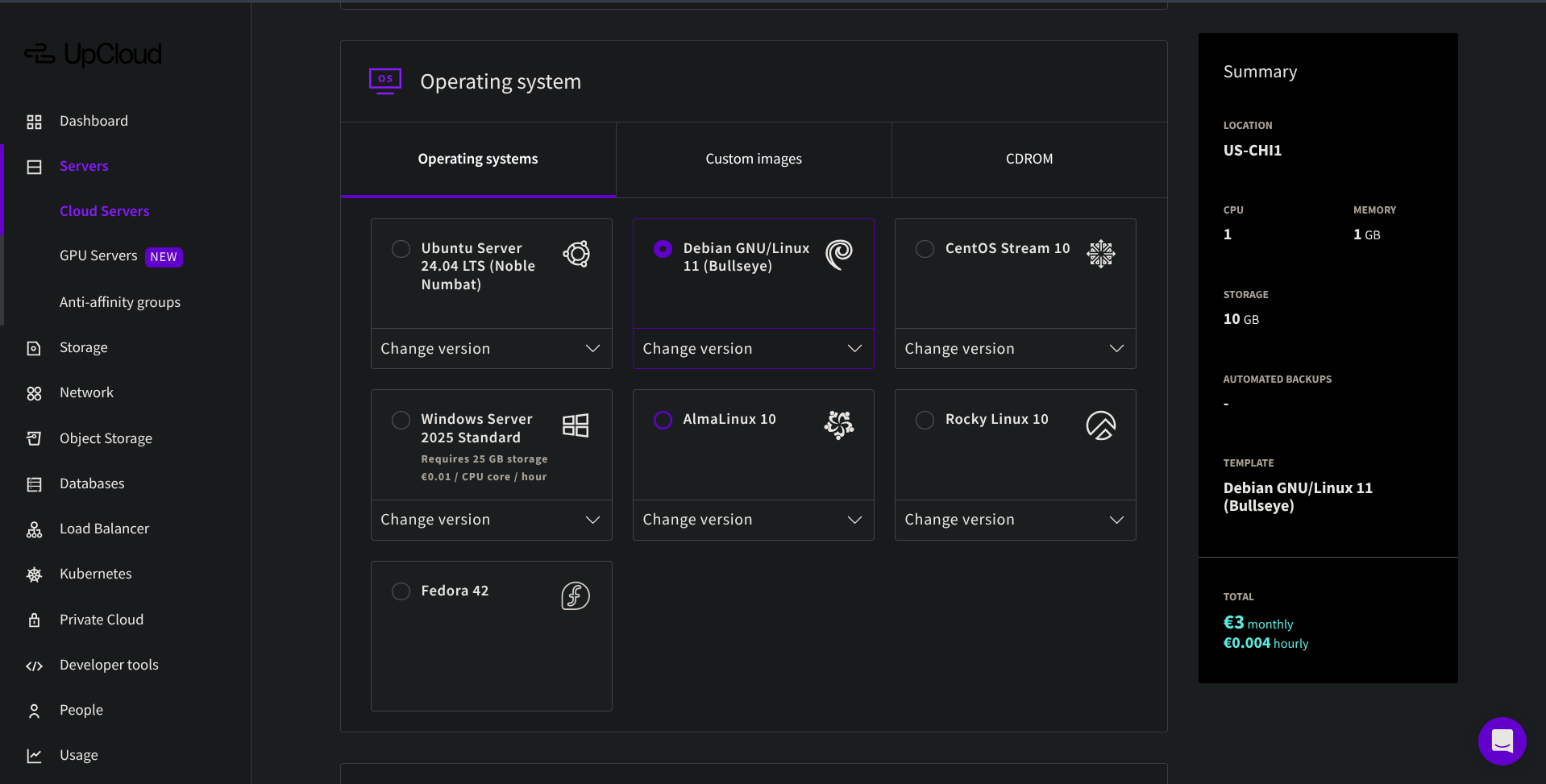Open Anti-affinity groups link

120,302
